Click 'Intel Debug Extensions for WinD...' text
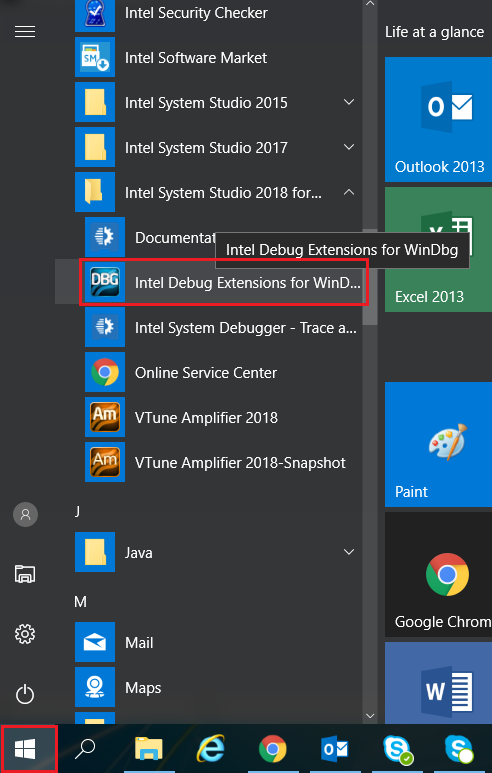Viewport: 492px width, 773px height. tap(247, 282)
